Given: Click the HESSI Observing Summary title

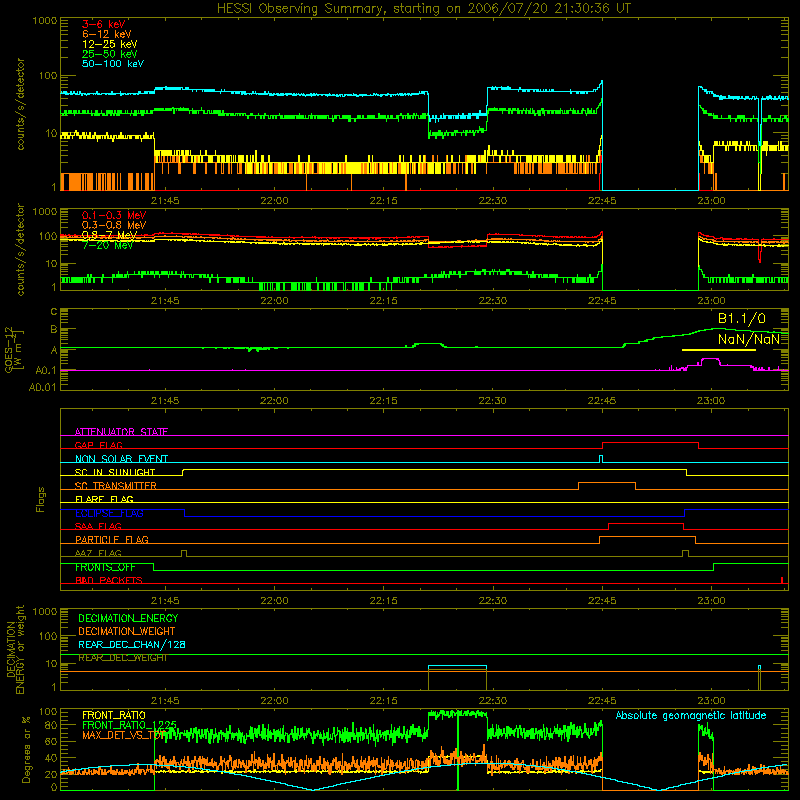Looking at the screenshot, I should (424, 9).
